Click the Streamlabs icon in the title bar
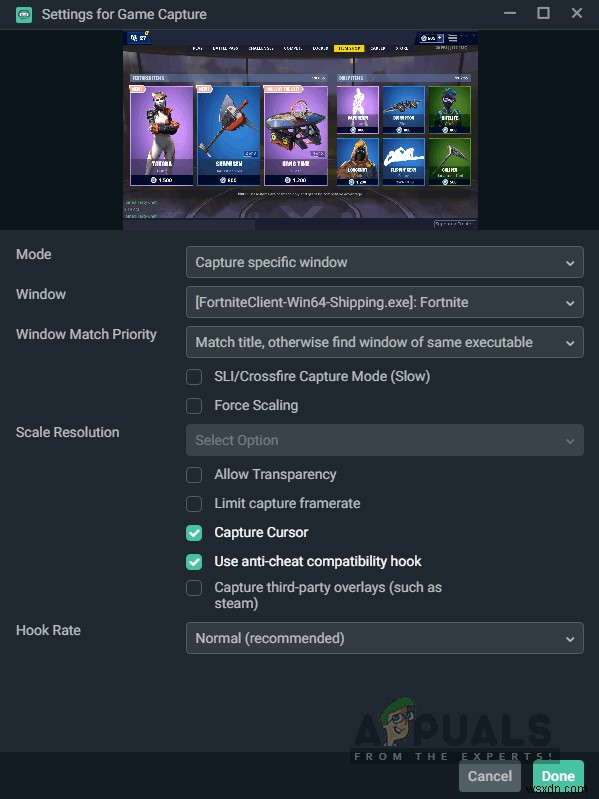599x799 pixels. click(x=23, y=14)
